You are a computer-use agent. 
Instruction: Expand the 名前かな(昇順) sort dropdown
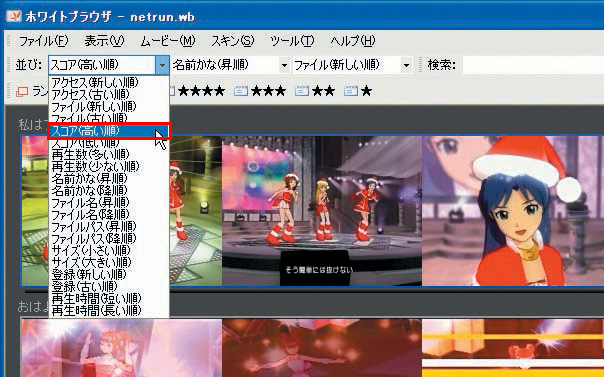pos(284,65)
